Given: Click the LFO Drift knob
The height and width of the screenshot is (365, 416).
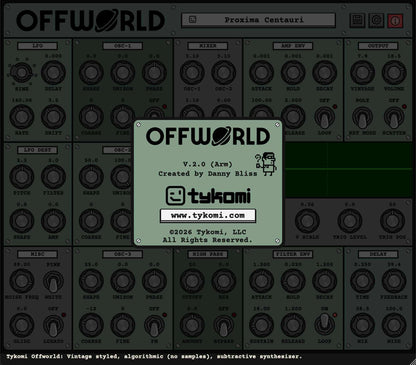Looking at the screenshot, I should coord(53,117).
